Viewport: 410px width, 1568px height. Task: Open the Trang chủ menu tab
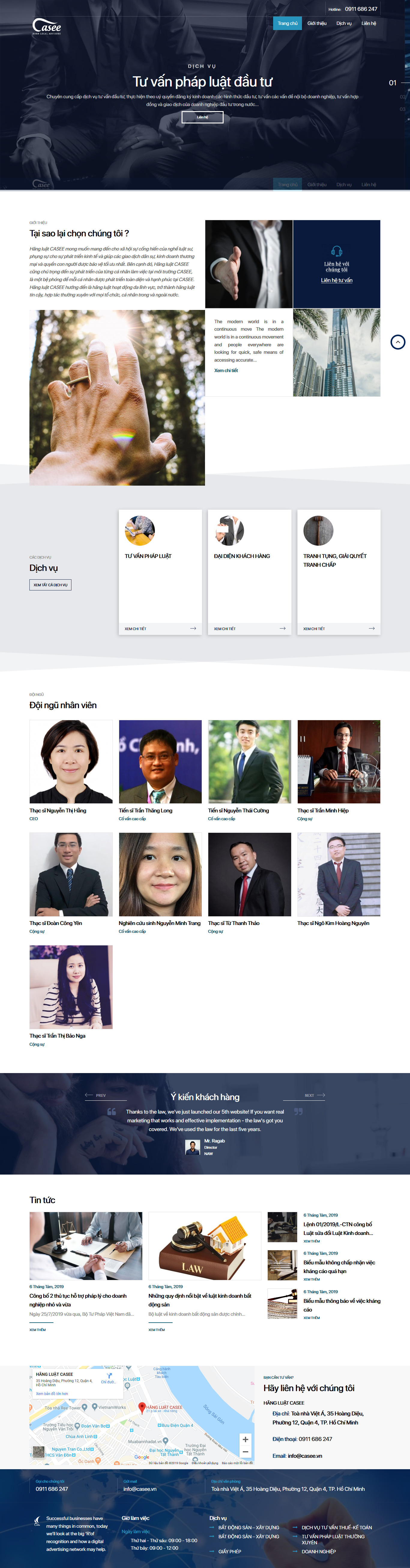click(x=288, y=23)
